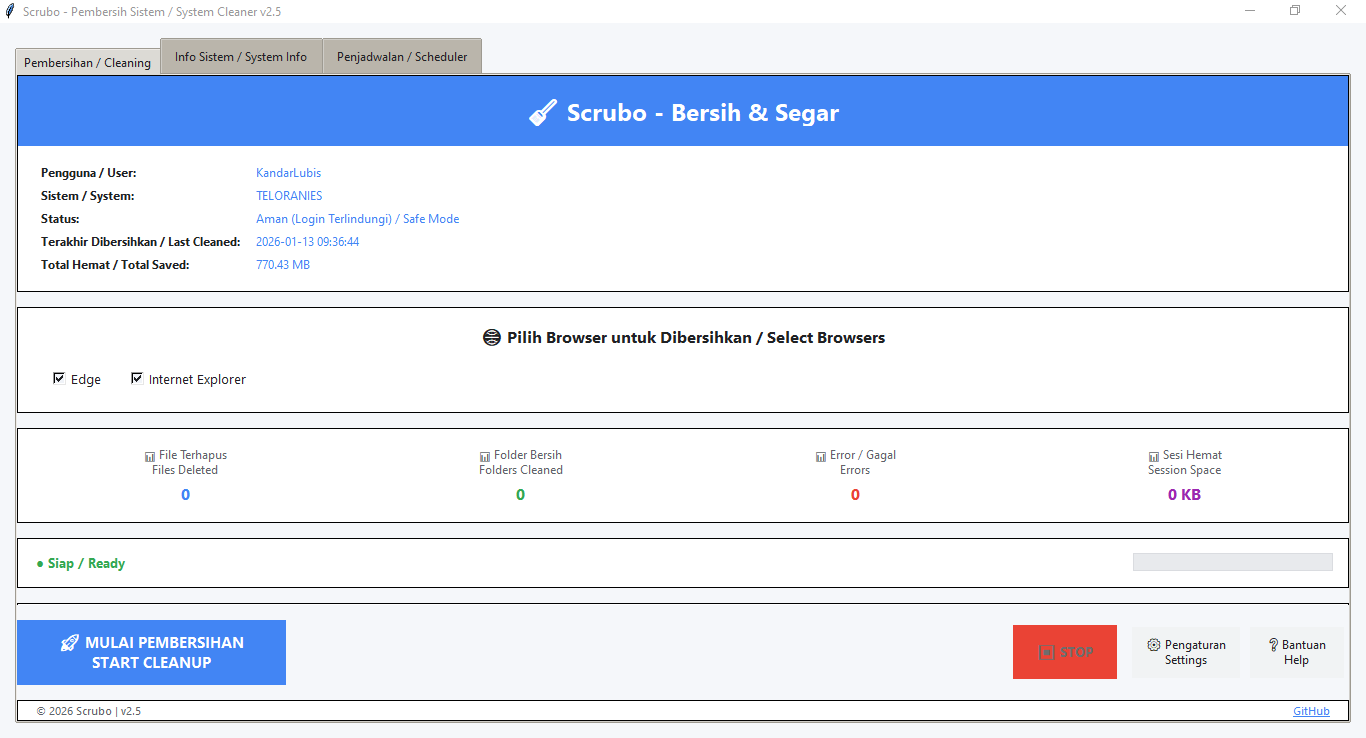Click the feather app icon in the title bar
1366x738 pixels.
click(10, 10)
